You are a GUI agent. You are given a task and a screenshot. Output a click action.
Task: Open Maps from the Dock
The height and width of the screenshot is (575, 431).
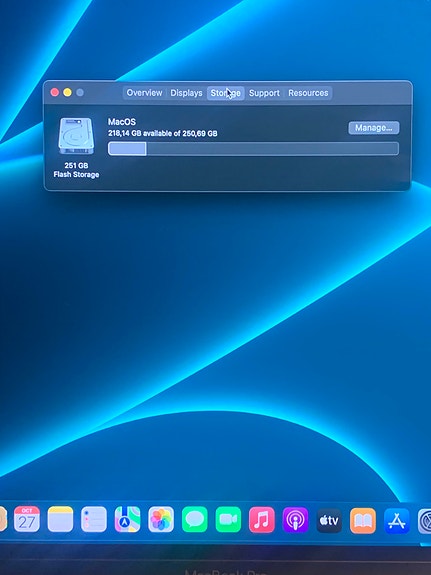tap(127, 519)
